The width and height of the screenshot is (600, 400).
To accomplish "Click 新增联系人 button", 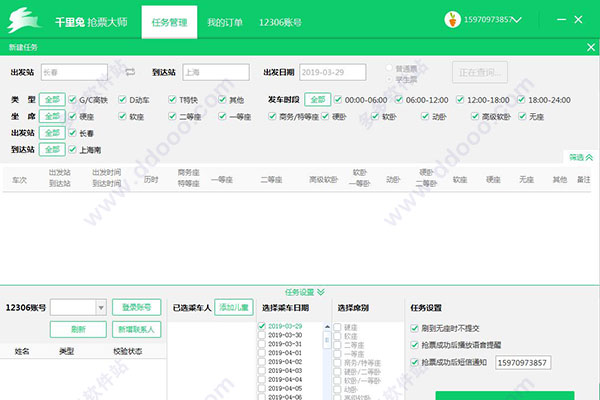I will tap(137, 330).
